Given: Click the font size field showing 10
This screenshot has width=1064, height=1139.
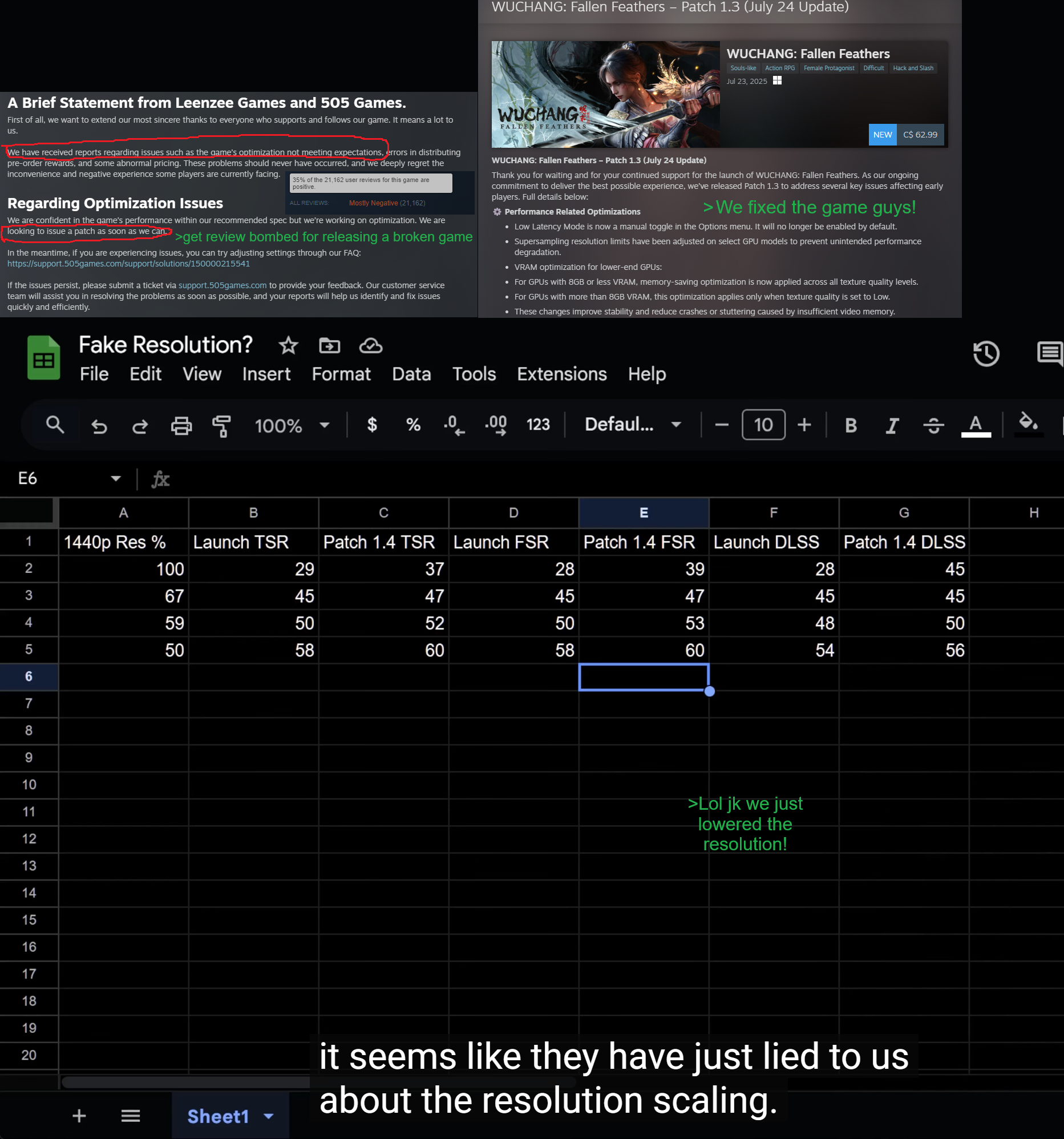Looking at the screenshot, I should (763, 425).
